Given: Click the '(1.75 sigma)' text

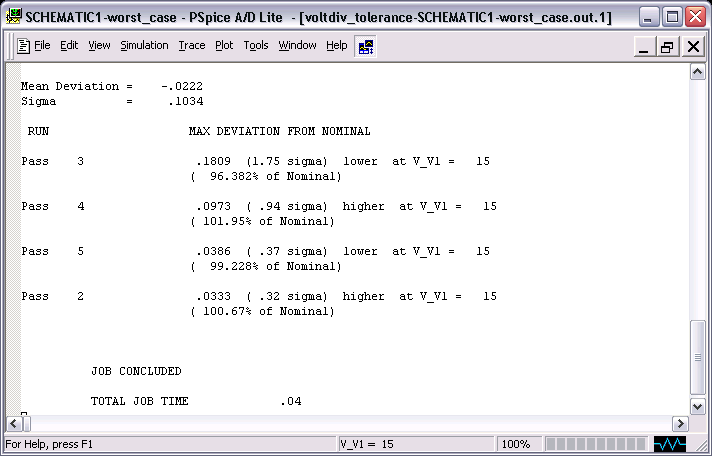Looking at the screenshot, I should [x=287, y=161].
